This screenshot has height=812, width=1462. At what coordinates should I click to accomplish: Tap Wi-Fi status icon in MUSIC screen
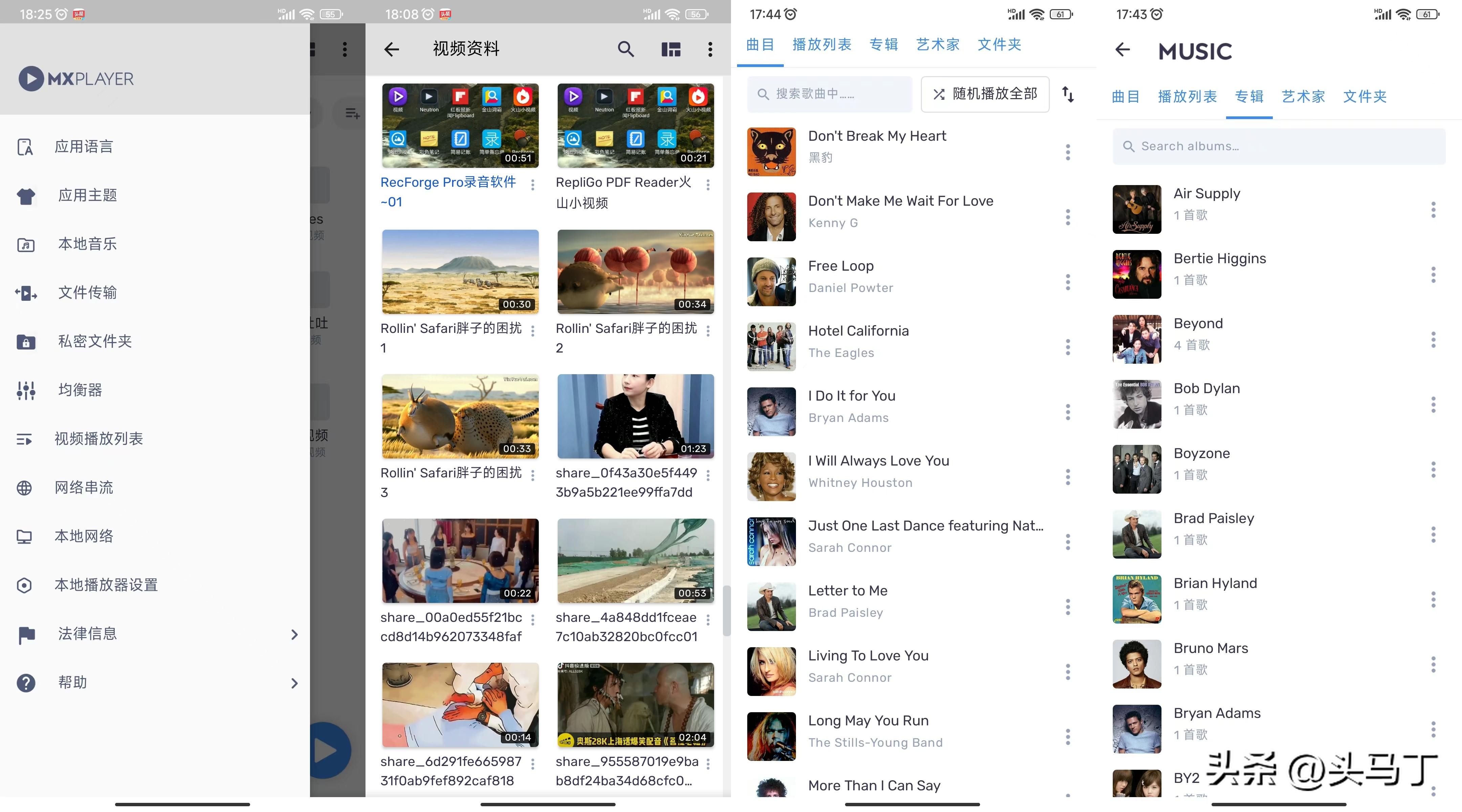[1403, 14]
